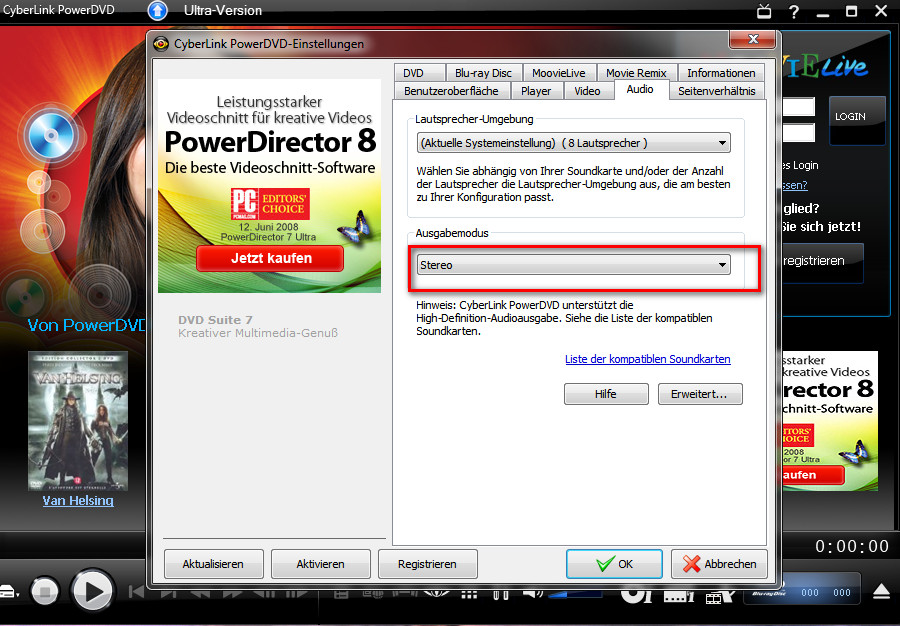Switch to the Seitenverhältnis tab

[716, 91]
